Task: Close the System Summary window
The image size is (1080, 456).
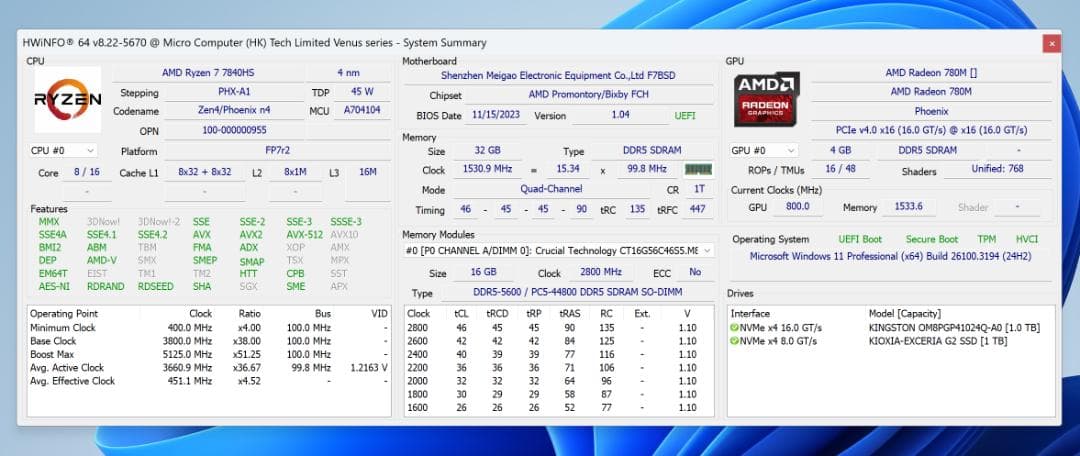Action: click(x=1051, y=43)
